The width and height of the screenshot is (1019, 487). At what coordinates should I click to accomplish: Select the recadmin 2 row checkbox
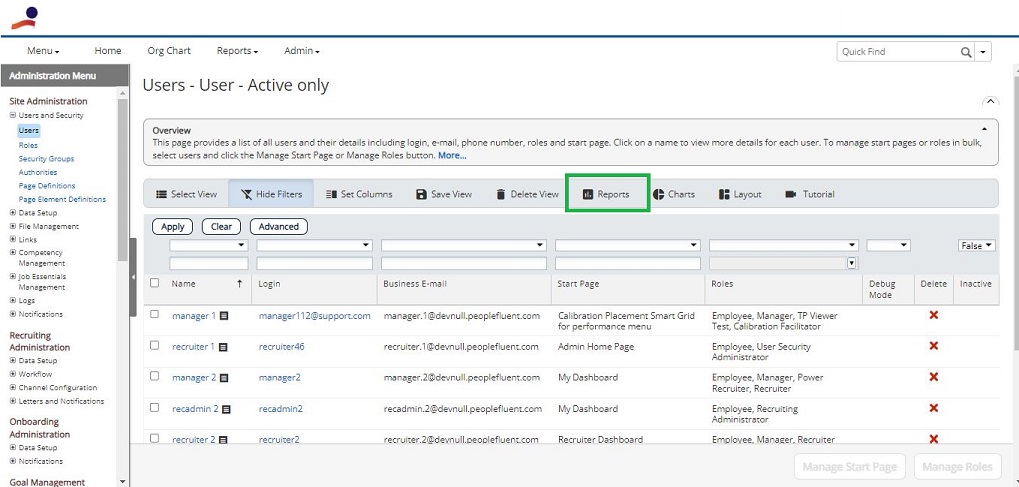click(154, 408)
